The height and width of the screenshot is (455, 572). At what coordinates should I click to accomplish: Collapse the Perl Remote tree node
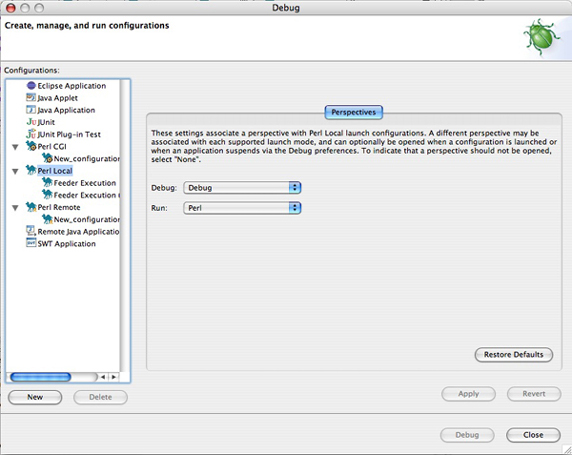15,208
